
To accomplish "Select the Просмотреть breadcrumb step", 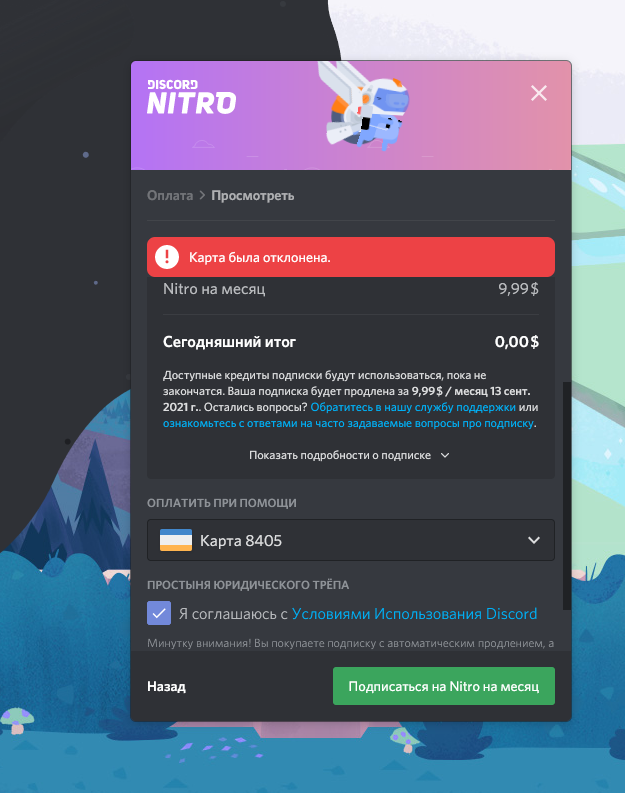I will click(x=252, y=196).
